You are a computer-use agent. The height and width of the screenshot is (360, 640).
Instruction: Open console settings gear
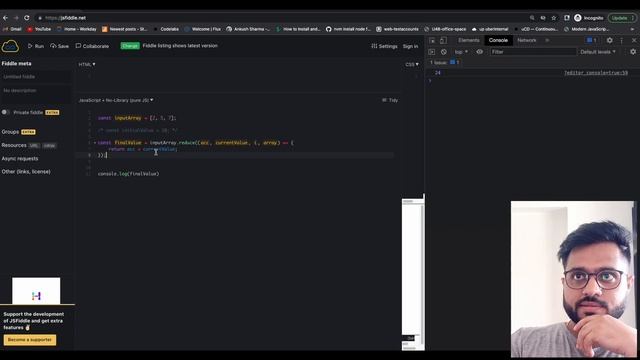click(633, 52)
